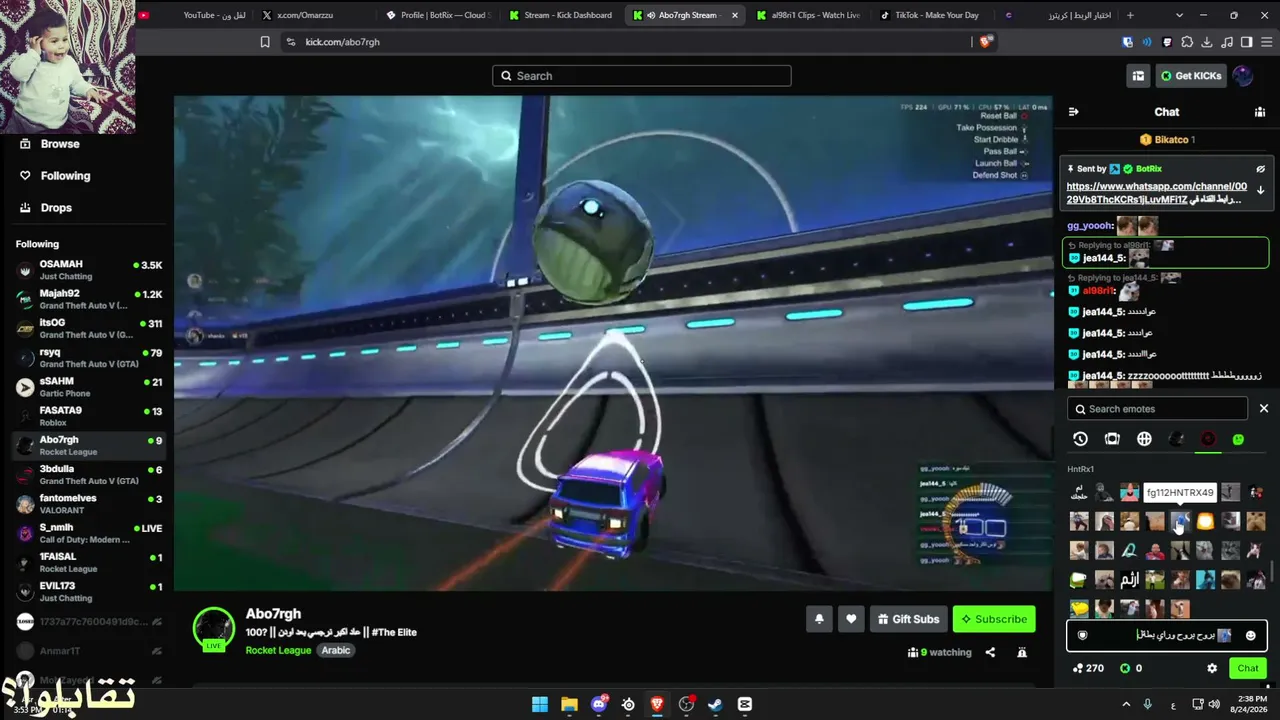This screenshot has height=720, width=1280.
Task: Open the Brave Shields icon in address bar
Action: click(x=986, y=42)
